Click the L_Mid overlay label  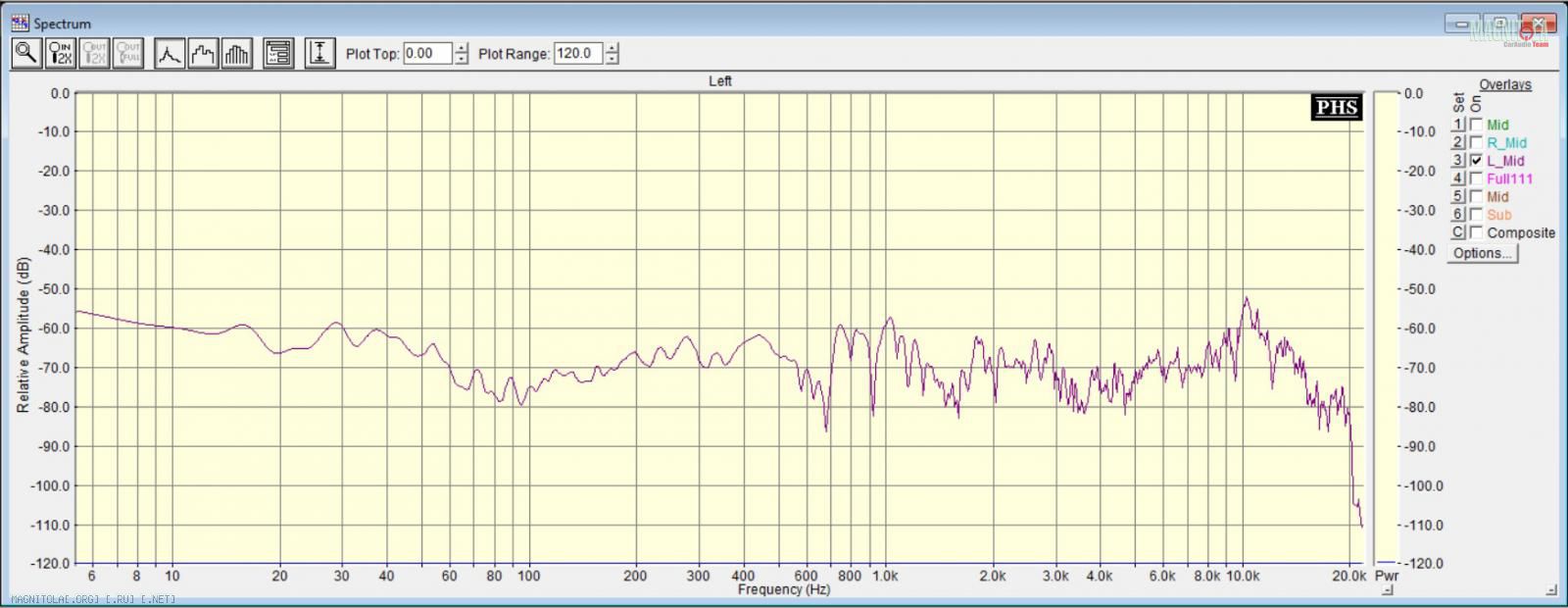point(1505,161)
